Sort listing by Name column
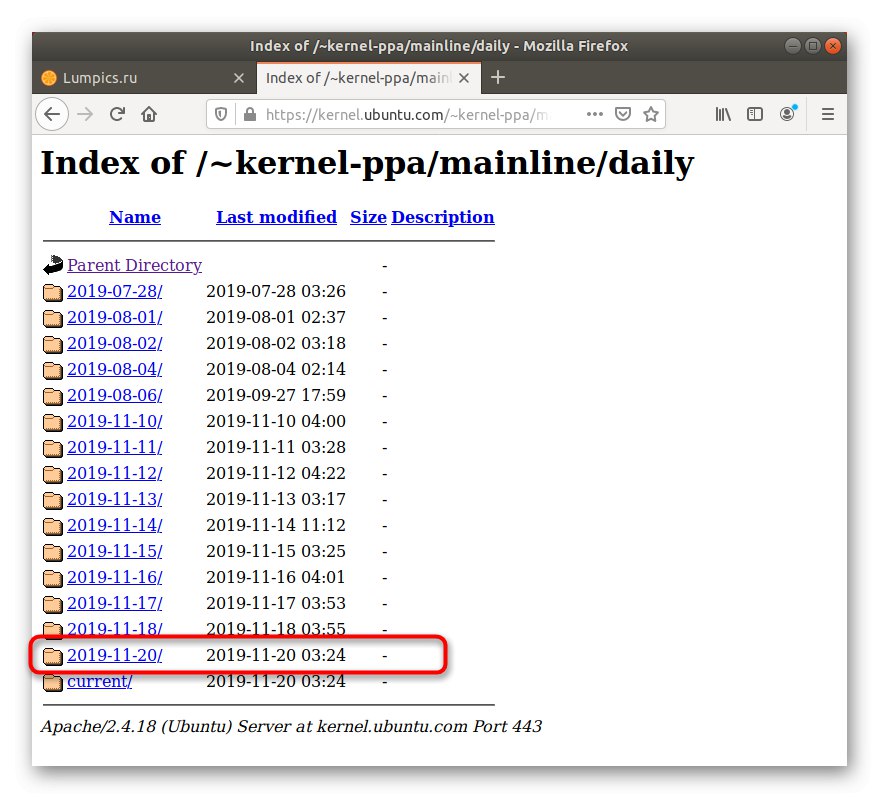 tap(135, 217)
